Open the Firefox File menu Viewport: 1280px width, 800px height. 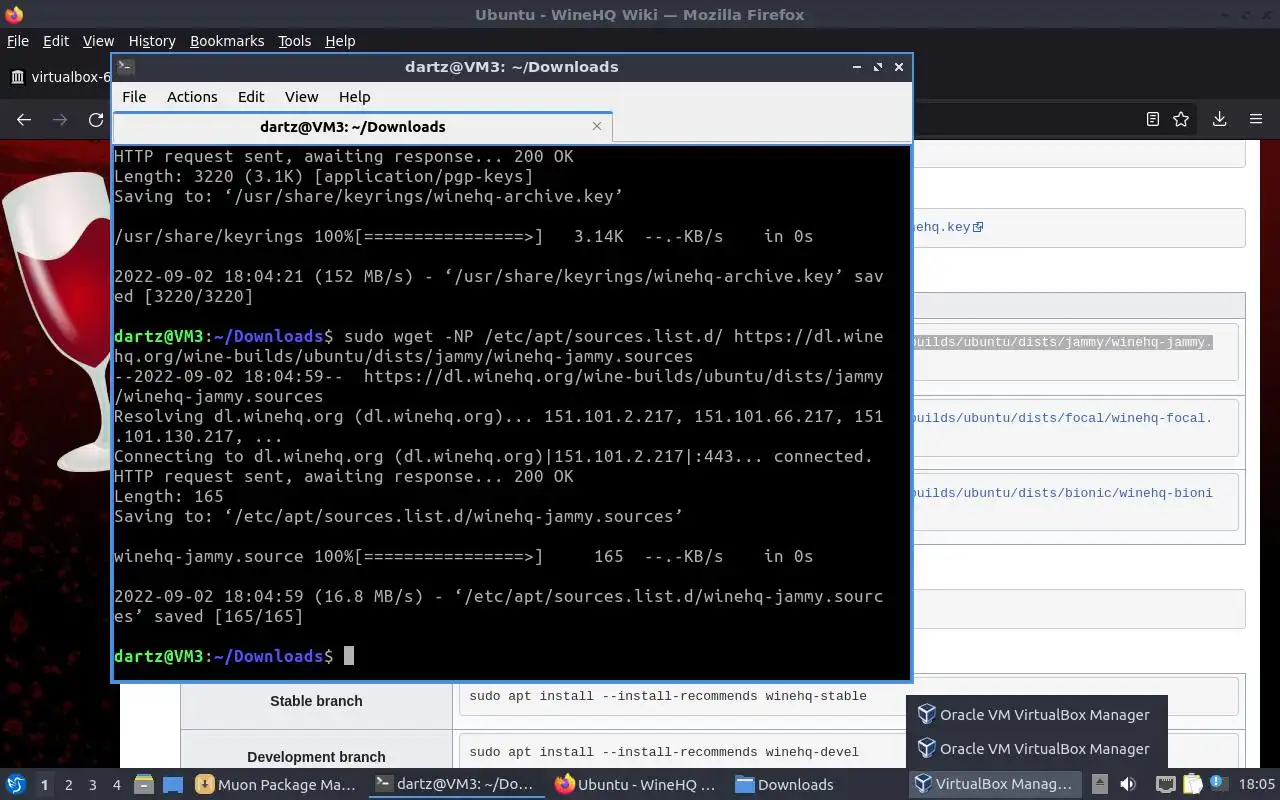17,41
